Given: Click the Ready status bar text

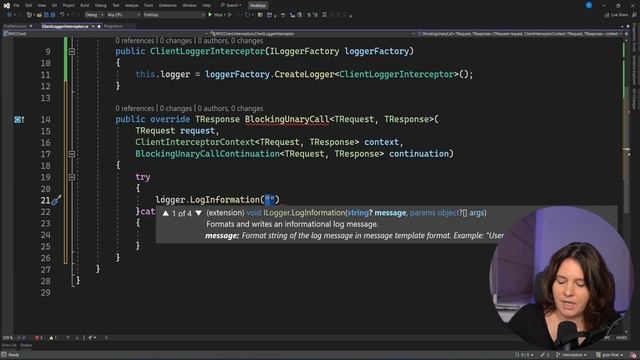Looking at the screenshot, I should (13, 355).
